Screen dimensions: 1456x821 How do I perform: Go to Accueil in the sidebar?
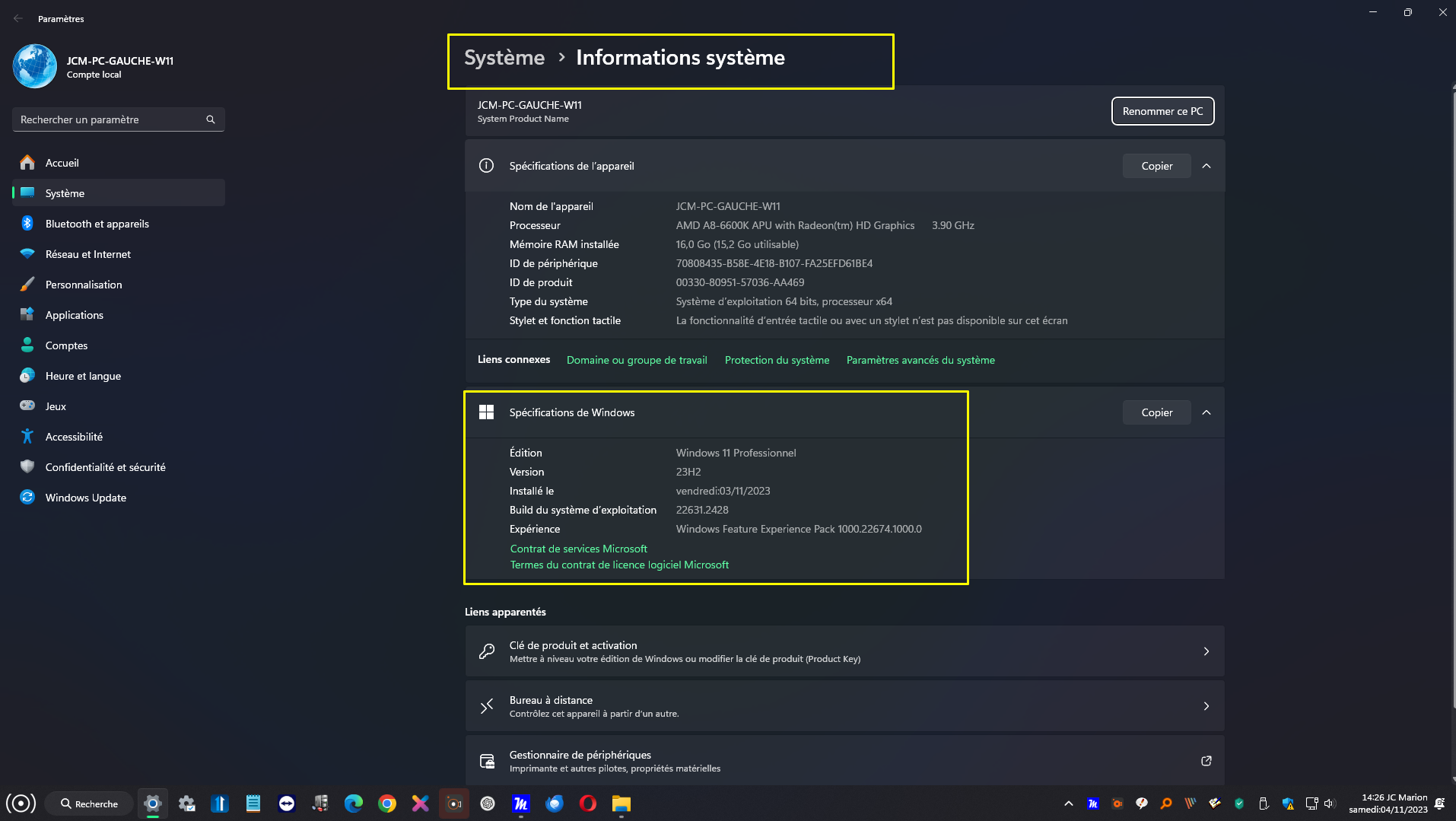119,163
